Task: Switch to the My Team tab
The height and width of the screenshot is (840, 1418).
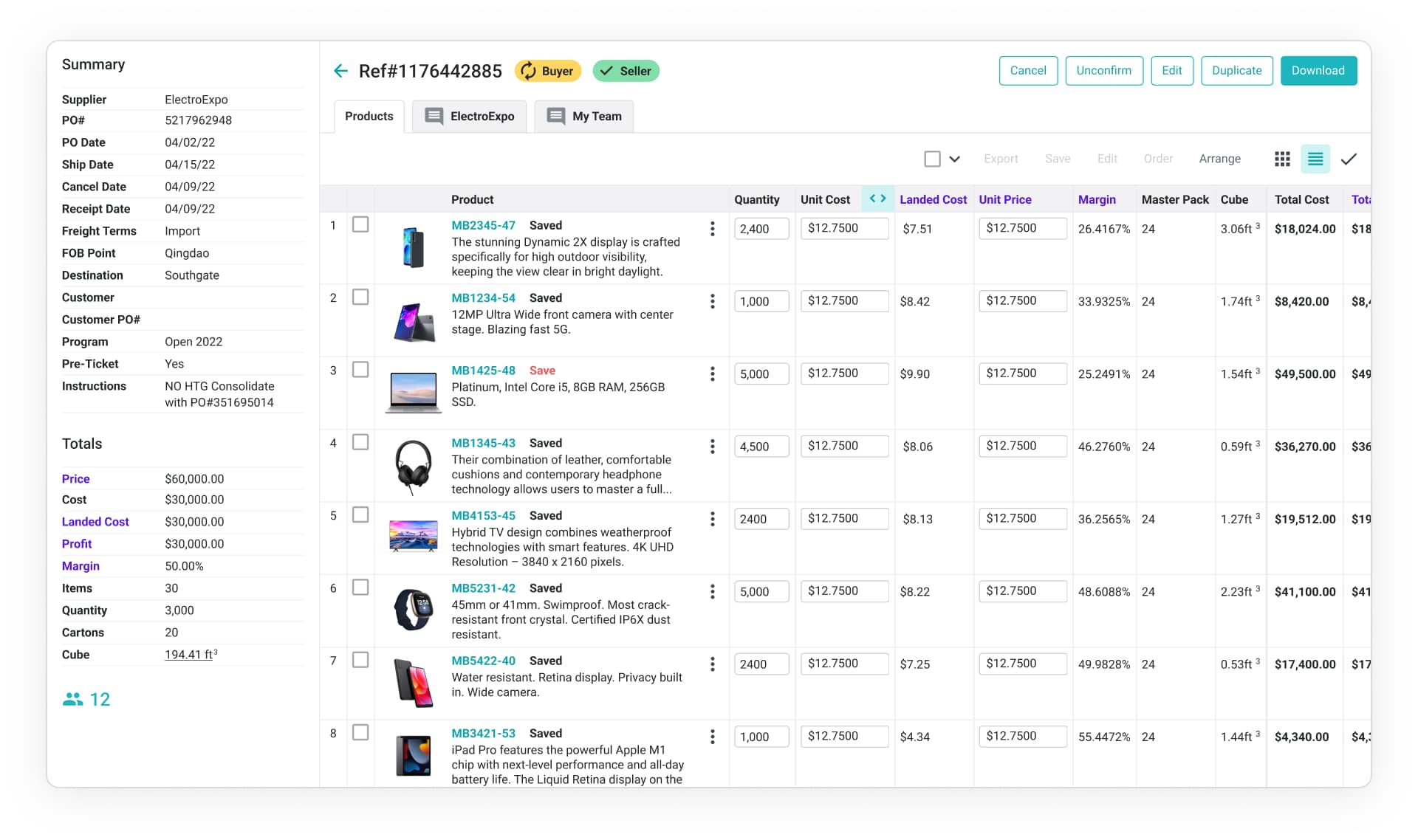Action: point(584,116)
